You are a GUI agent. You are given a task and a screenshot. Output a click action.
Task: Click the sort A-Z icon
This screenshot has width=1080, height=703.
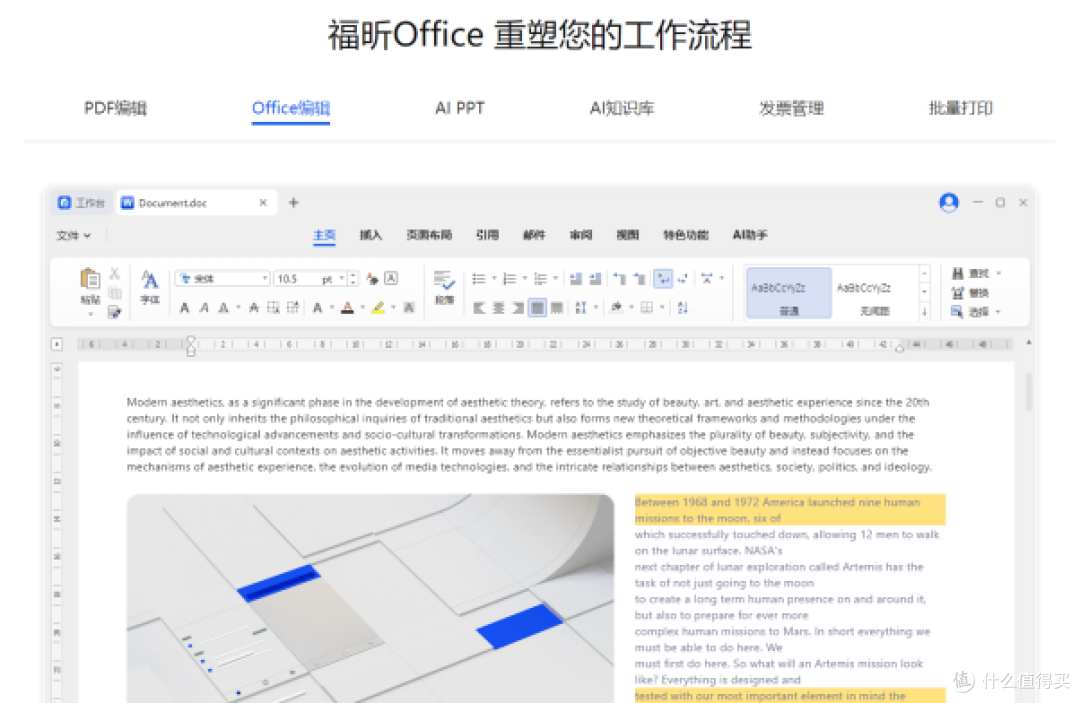tap(683, 308)
